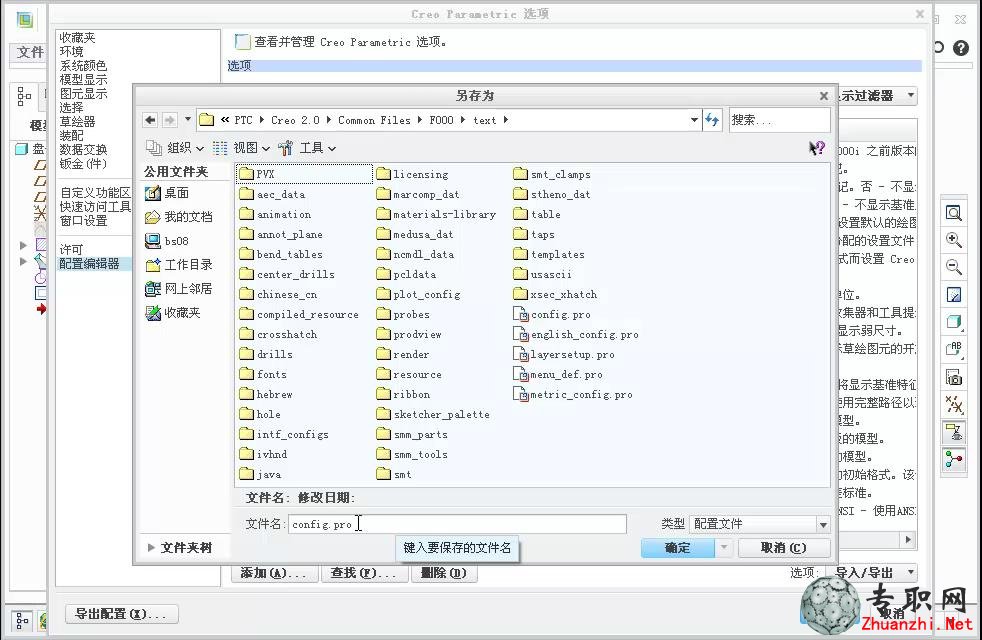Select 模型显示 in the options category list
The width and height of the screenshot is (982, 640).
[83, 80]
